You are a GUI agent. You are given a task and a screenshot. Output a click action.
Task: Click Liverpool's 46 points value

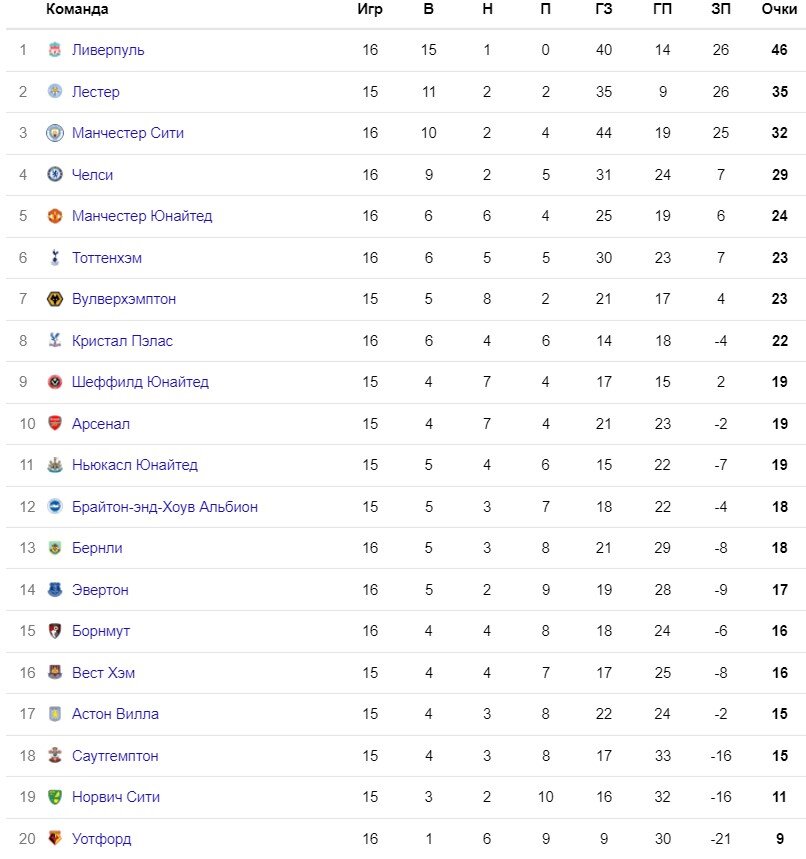coord(779,50)
